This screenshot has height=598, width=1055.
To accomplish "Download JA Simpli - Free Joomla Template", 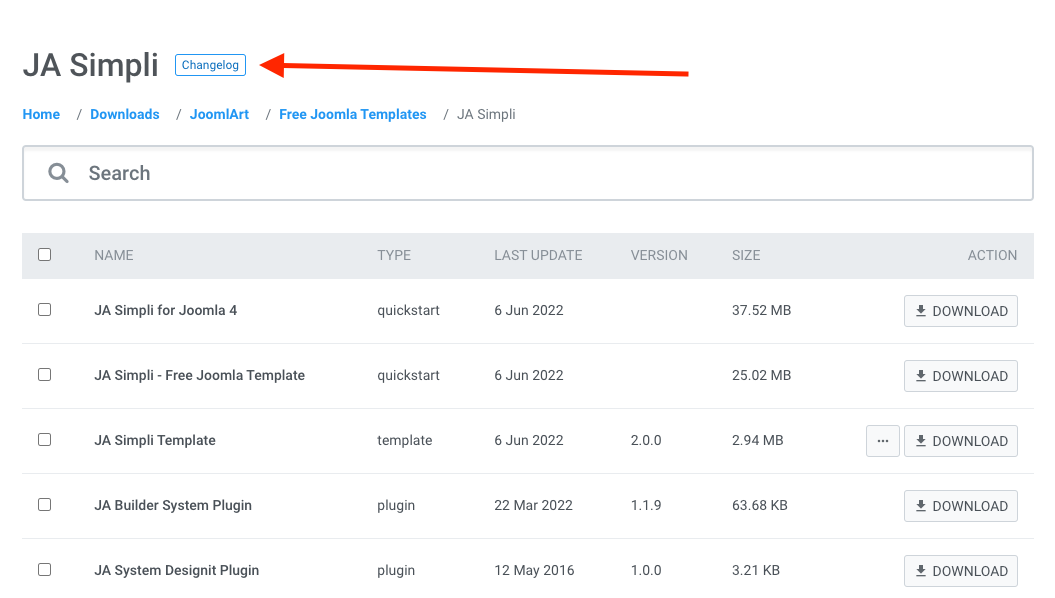I will pos(960,376).
